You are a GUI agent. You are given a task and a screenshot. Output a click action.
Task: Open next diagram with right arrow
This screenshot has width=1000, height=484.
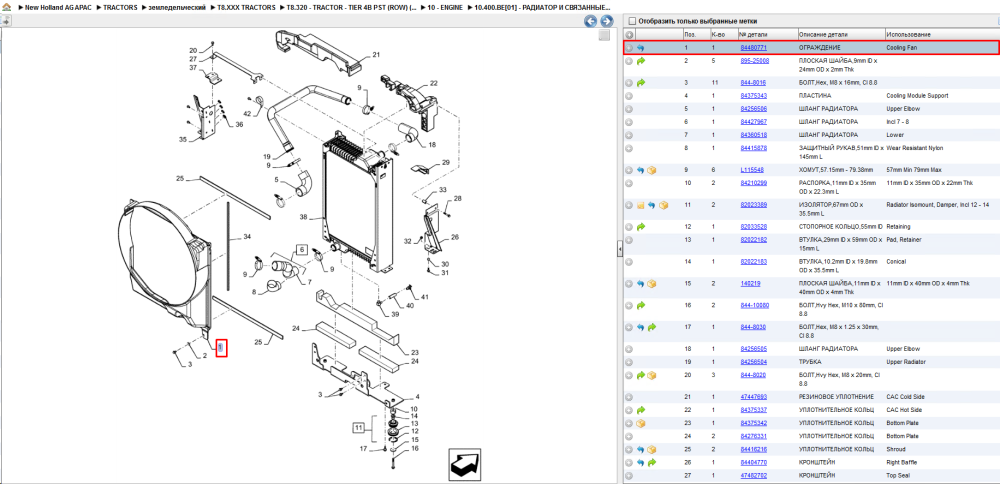606,21
